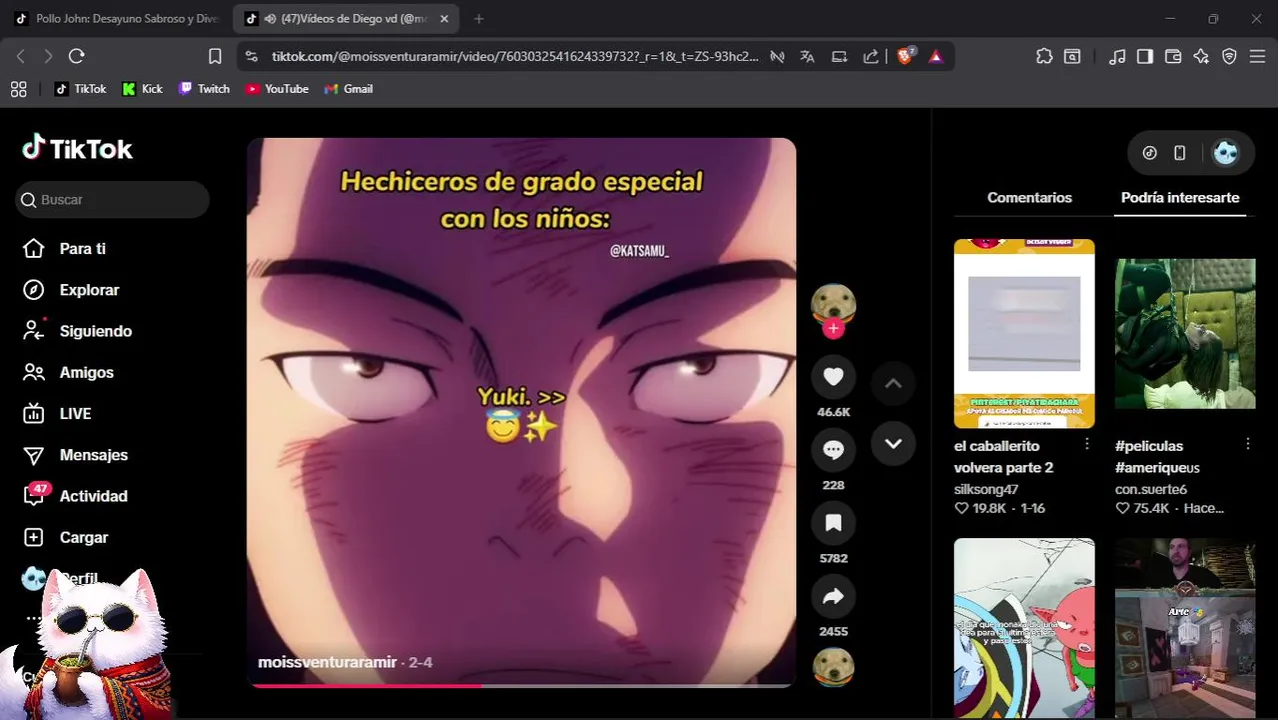The image size is (1278, 720).
Task: Open Actividad notifications with the 47 badge
Action: pyautogui.click(x=93, y=496)
